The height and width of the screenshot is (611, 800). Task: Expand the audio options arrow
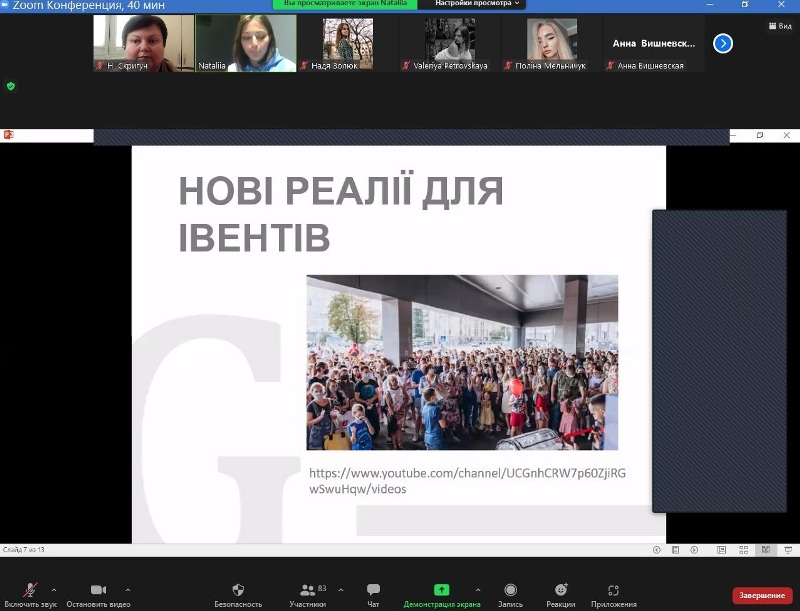[x=54, y=589]
